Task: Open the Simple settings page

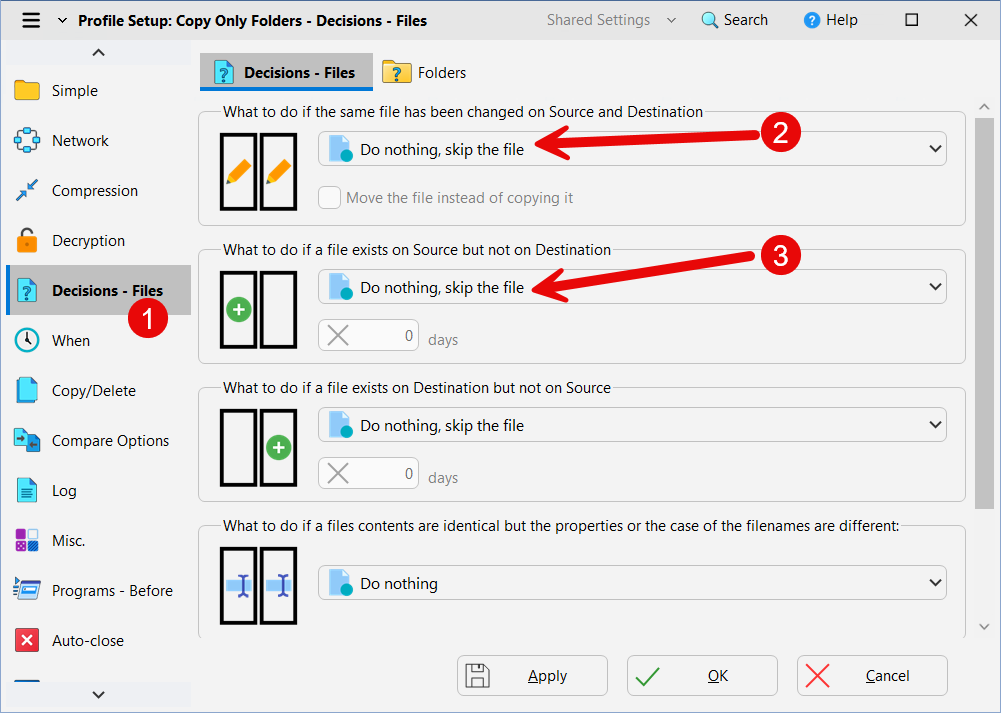Action: [98, 91]
